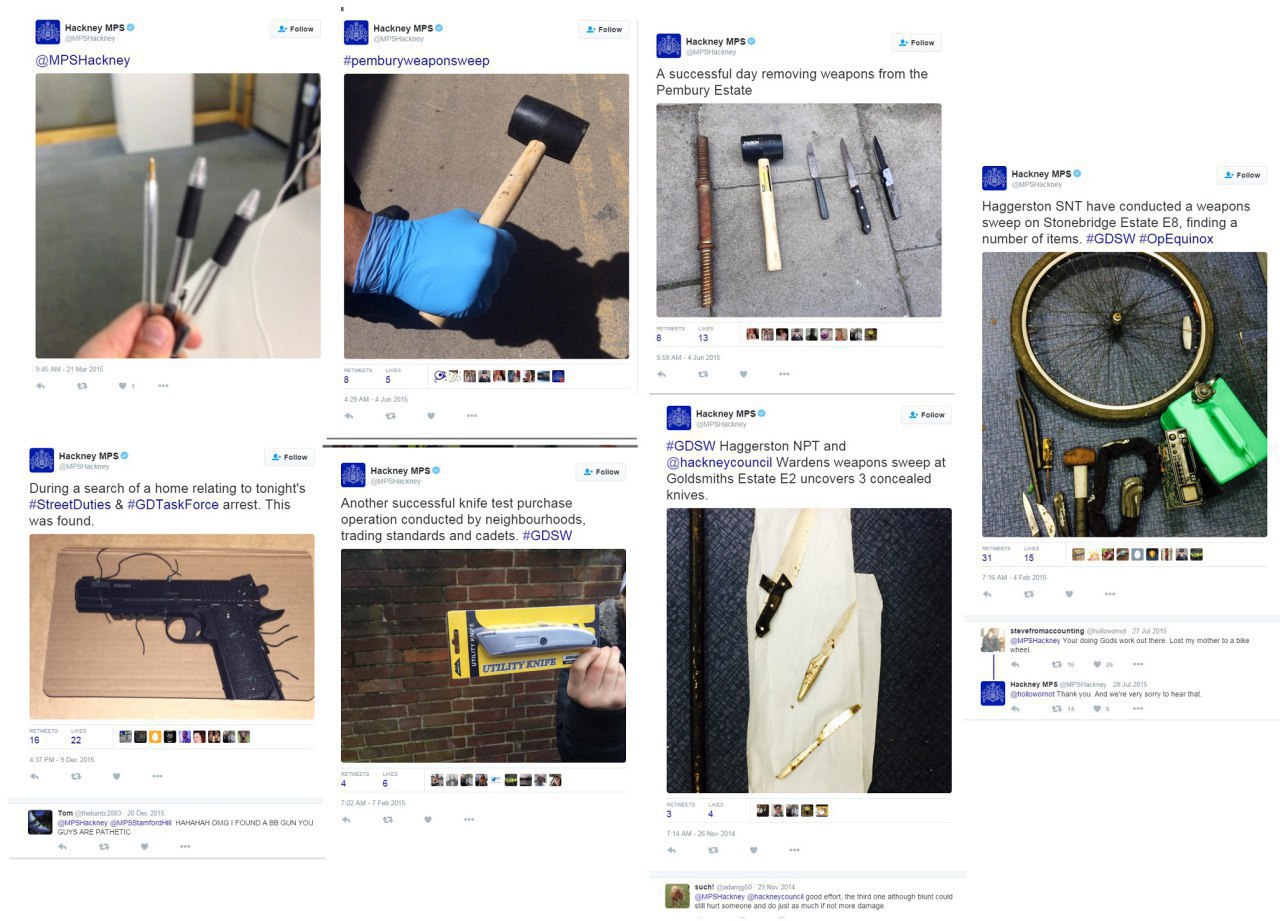Screen dimensions: 1280x921
Task: Follow Hackney MPS on utility knife tweet
Action: pos(601,472)
